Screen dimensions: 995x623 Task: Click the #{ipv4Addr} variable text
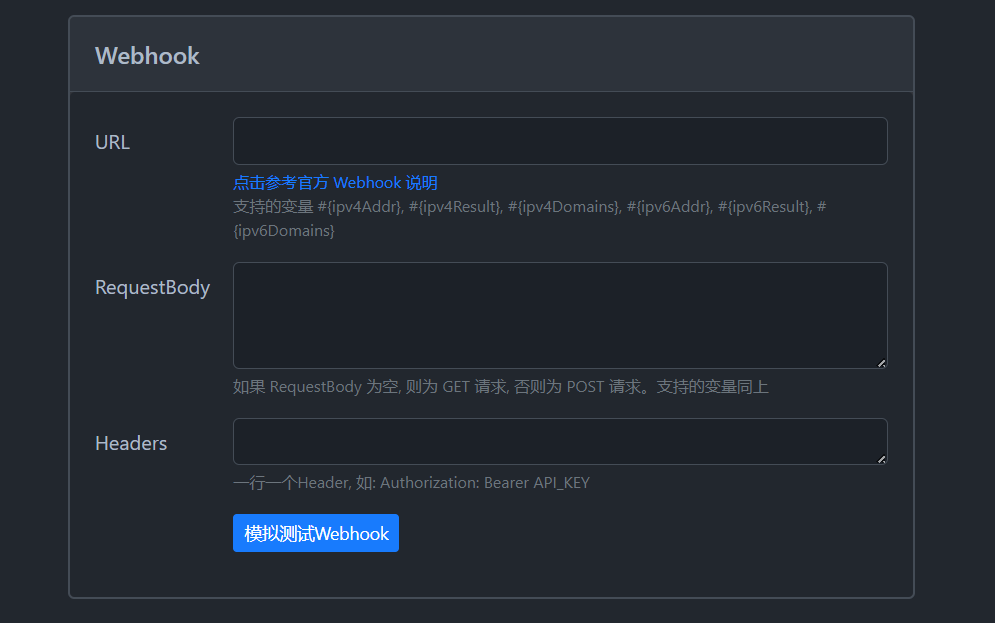coord(360,207)
